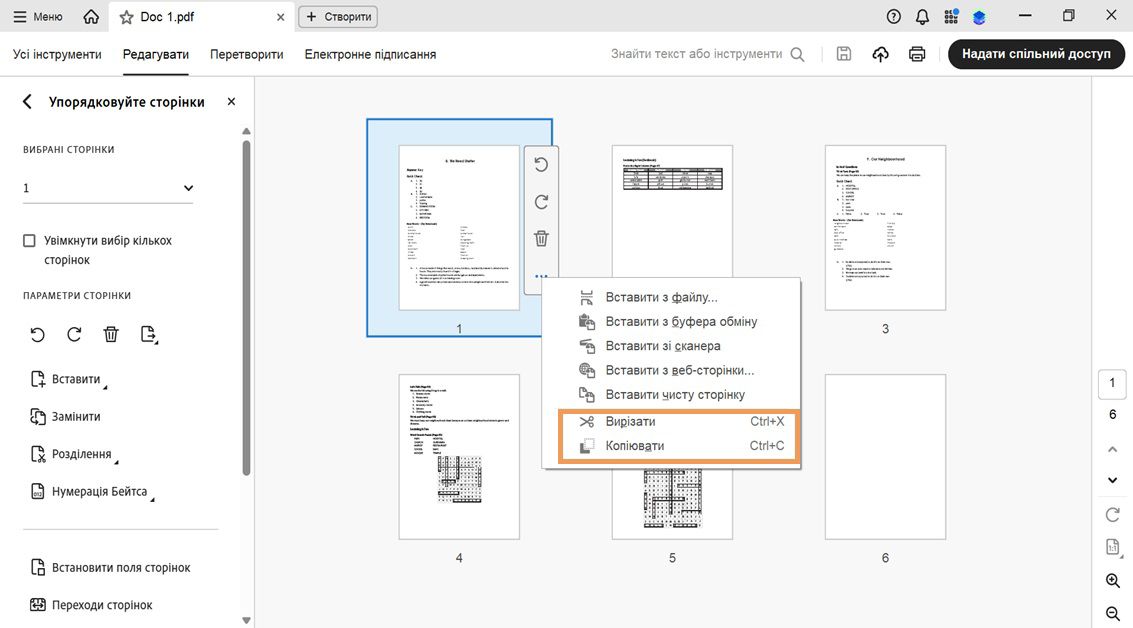Star the Doc 1.pdf tab

click(x=126, y=17)
